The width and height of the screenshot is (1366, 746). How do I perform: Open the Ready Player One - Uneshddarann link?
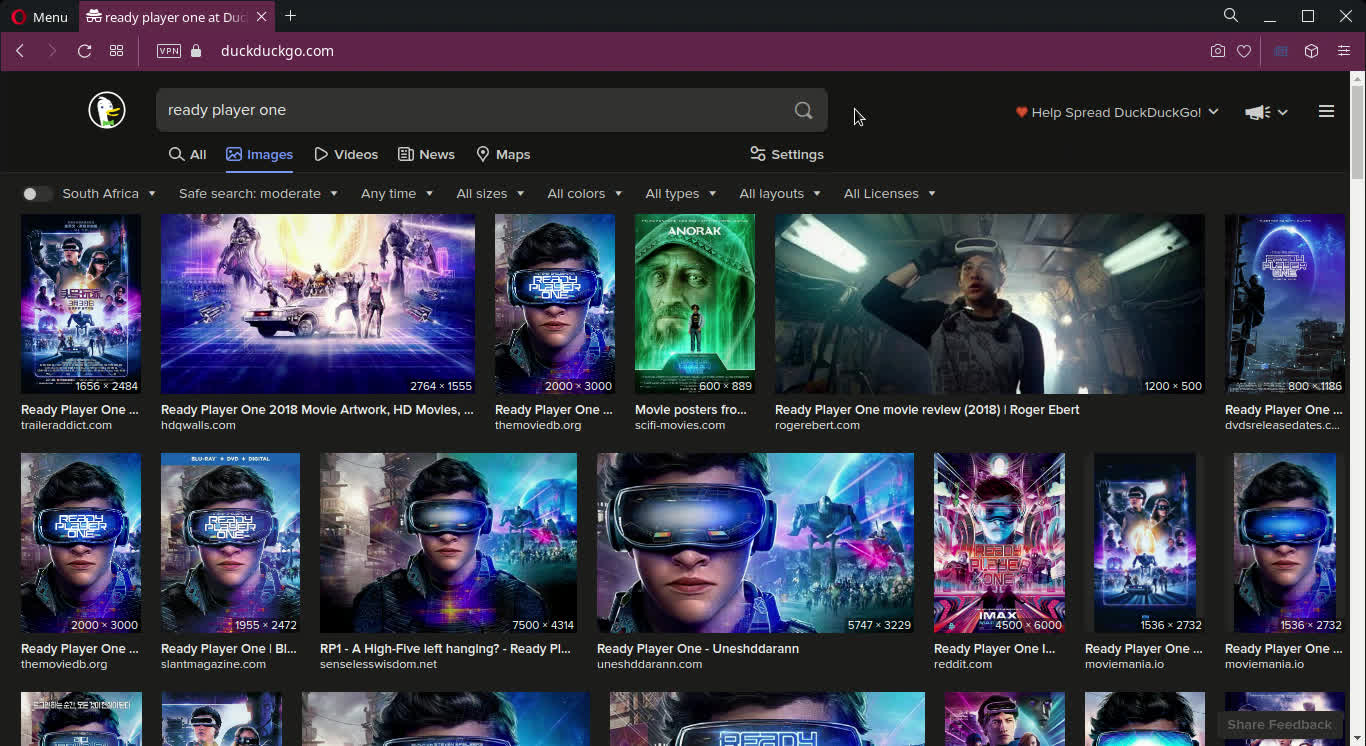(698, 649)
